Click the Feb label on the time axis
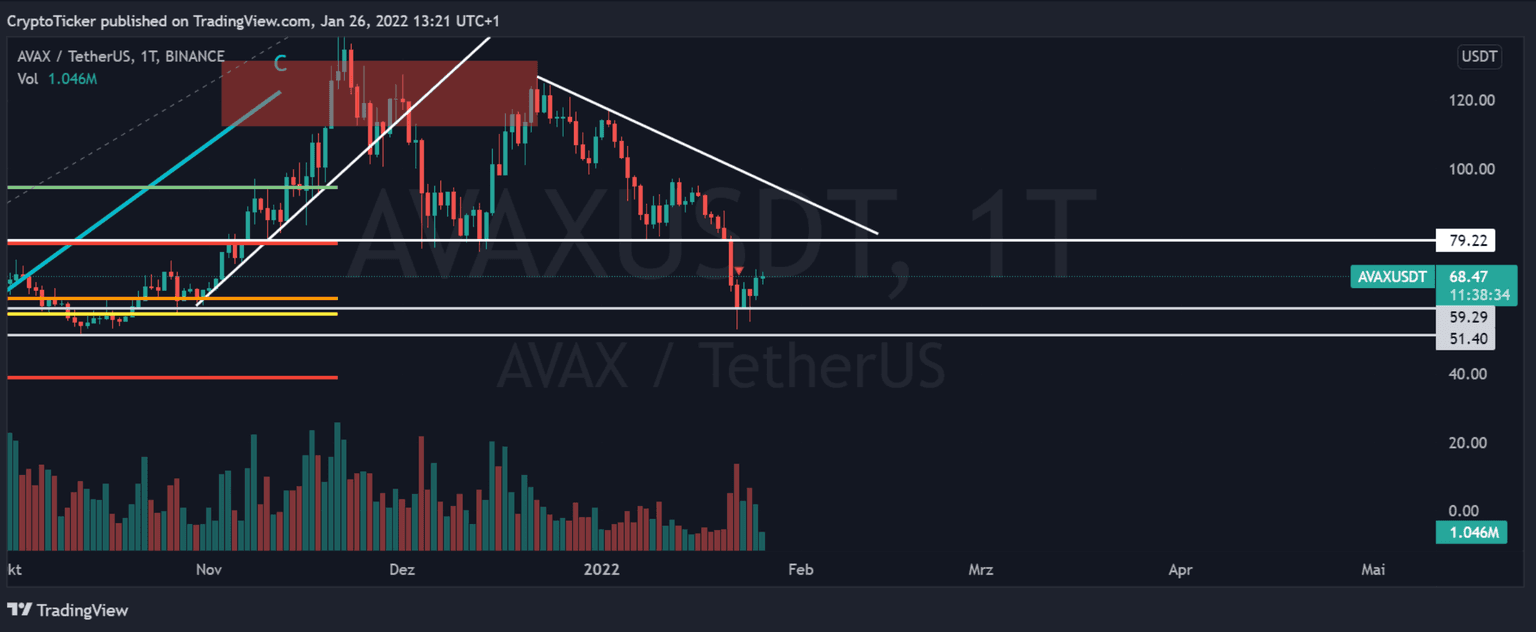 pyautogui.click(x=800, y=570)
